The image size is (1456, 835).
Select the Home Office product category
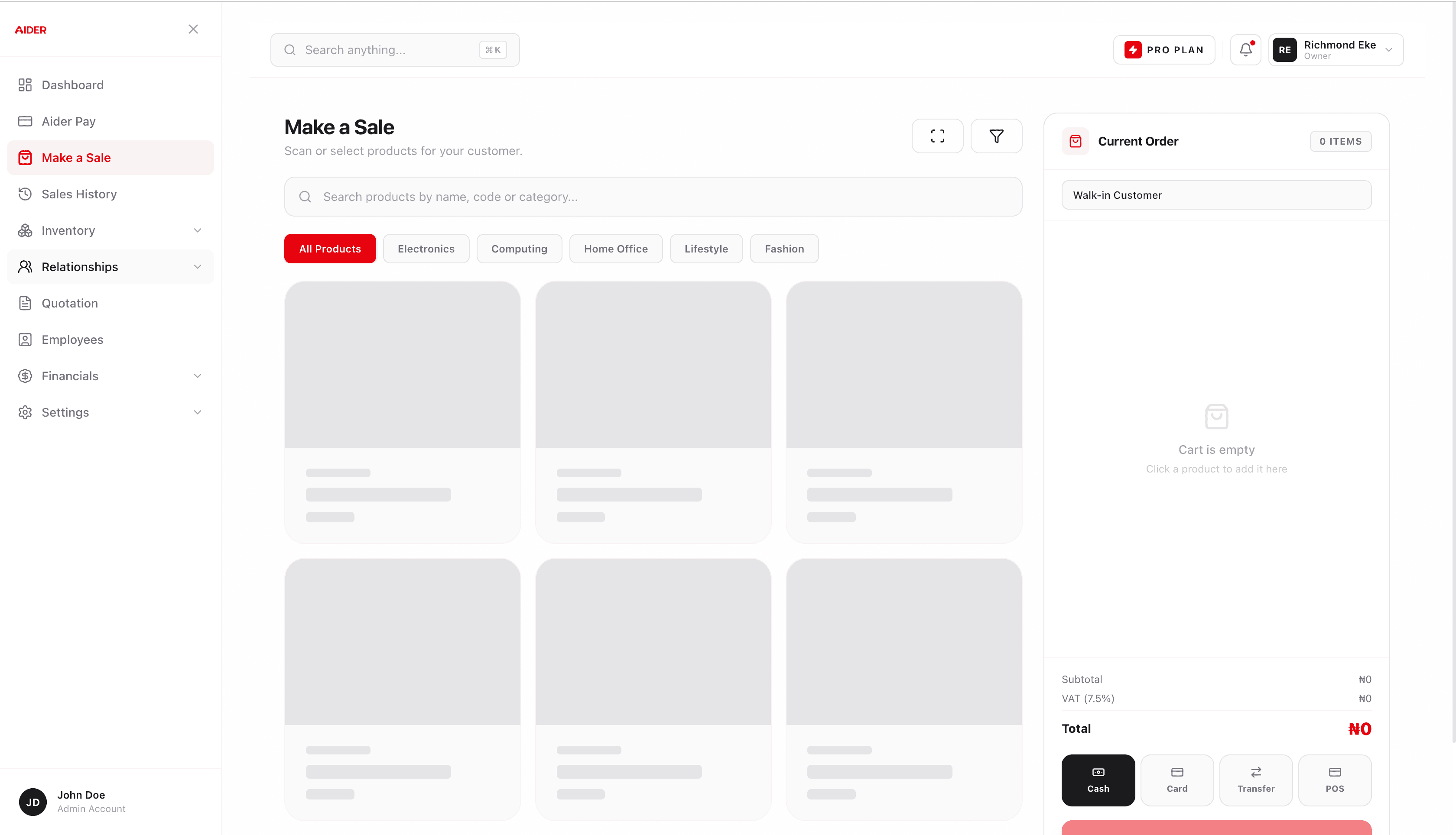tap(616, 248)
